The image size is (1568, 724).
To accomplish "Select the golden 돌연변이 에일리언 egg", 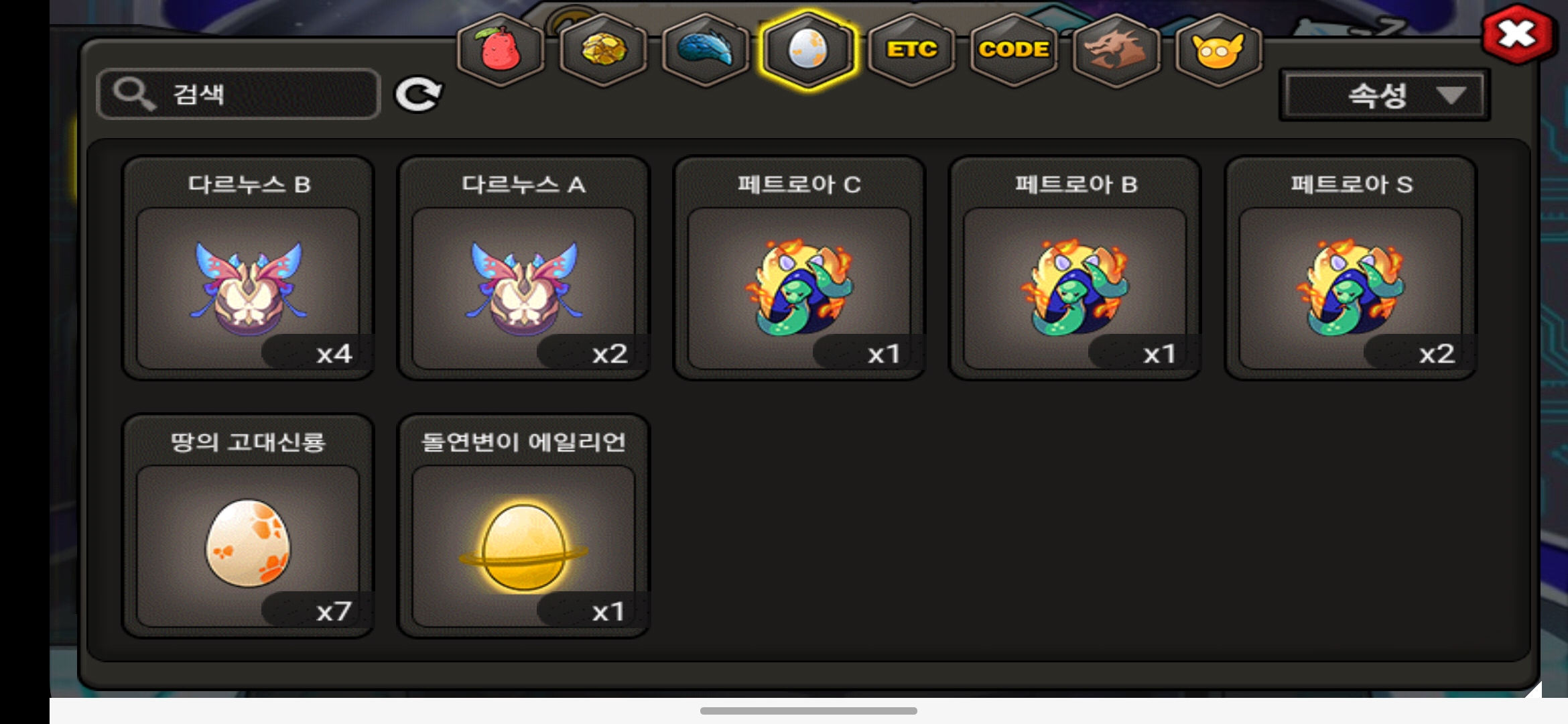I will (523, 526).
